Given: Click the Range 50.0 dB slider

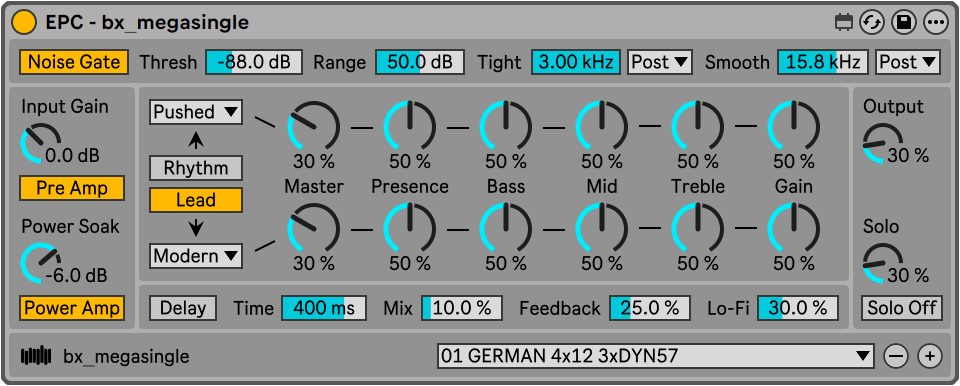Looking at the screenshot, I should (419, 62).
